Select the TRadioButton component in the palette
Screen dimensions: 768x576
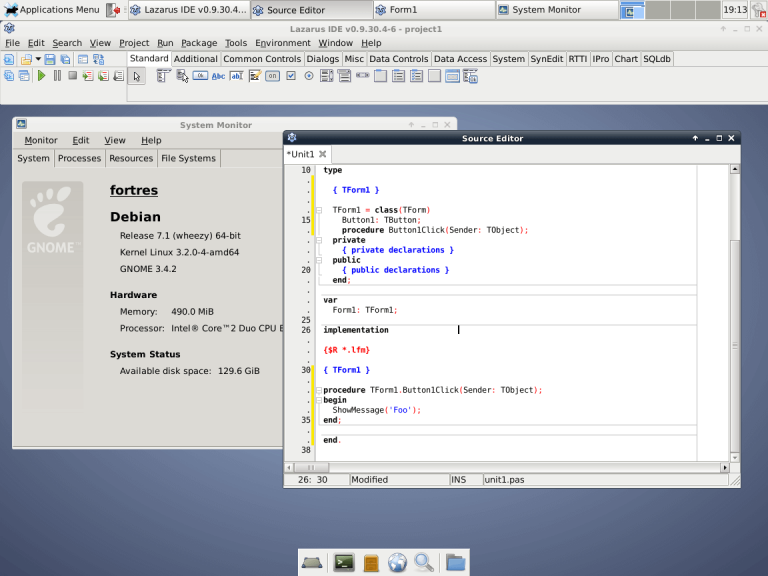[x=308, y=76]
